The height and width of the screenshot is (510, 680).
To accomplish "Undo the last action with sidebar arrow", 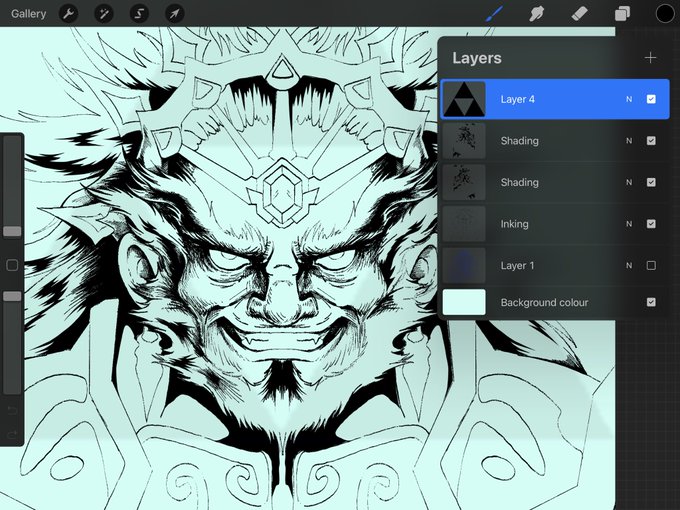I will pyautogui.click(x=12, y=410).
